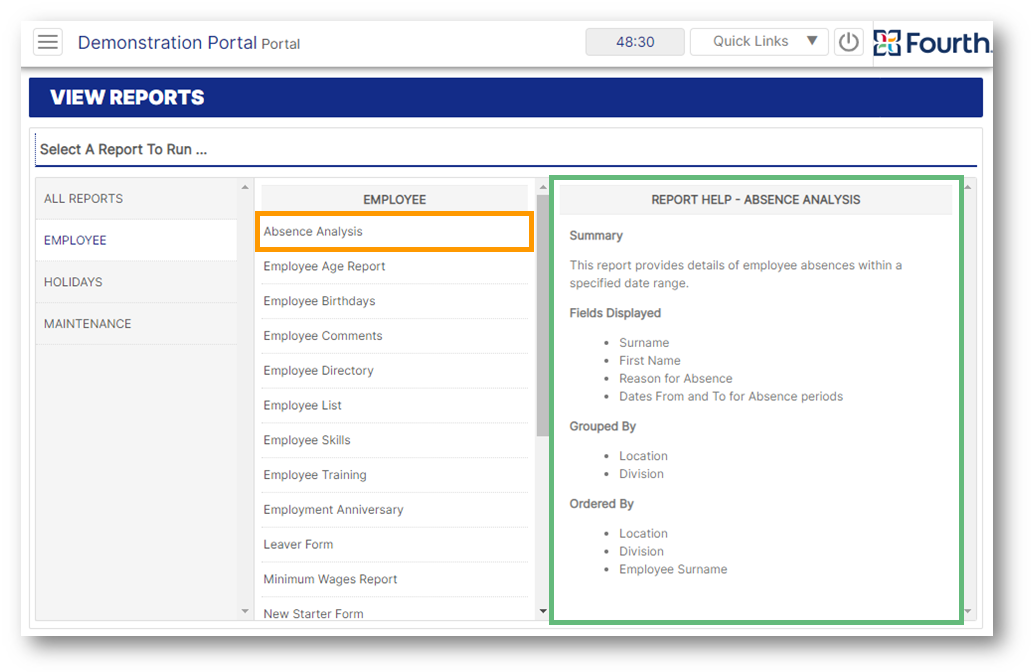Open the Employee Birthdays report
The image size is (1035, 672).
click(394, 301)
